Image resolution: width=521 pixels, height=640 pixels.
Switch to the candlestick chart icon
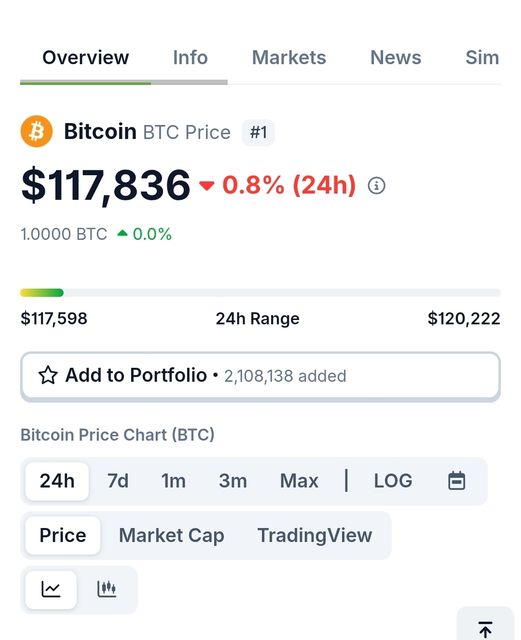(x=107, y=589)
